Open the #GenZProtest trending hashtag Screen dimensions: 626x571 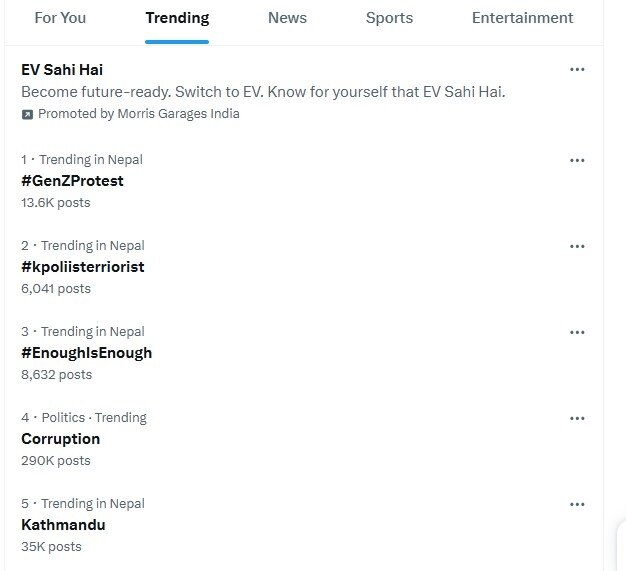click(x=72, y=181)
